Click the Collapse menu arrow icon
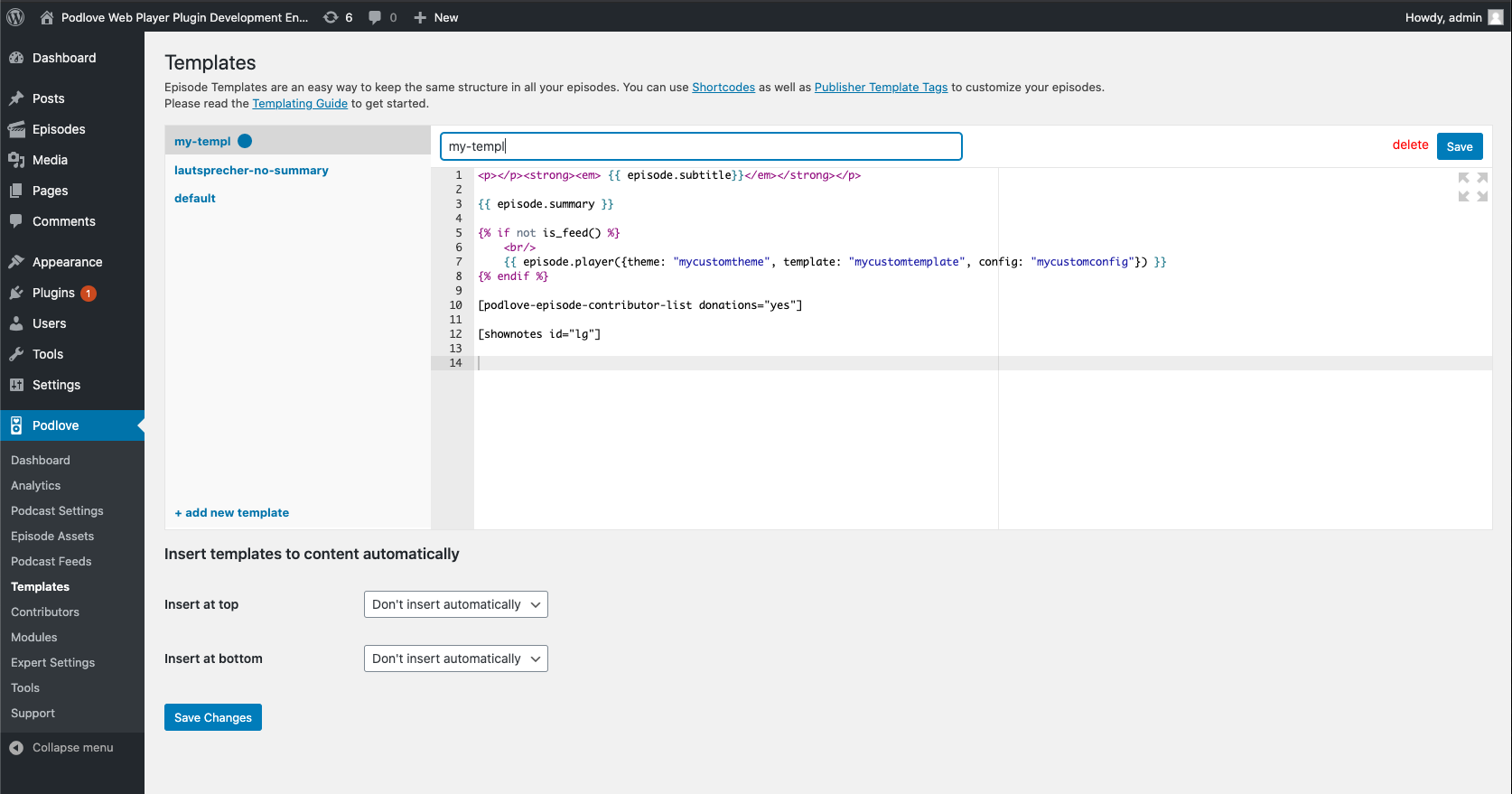Viewport: 1512px width, 794px height. pyautogui.click(x=16, y=748)
